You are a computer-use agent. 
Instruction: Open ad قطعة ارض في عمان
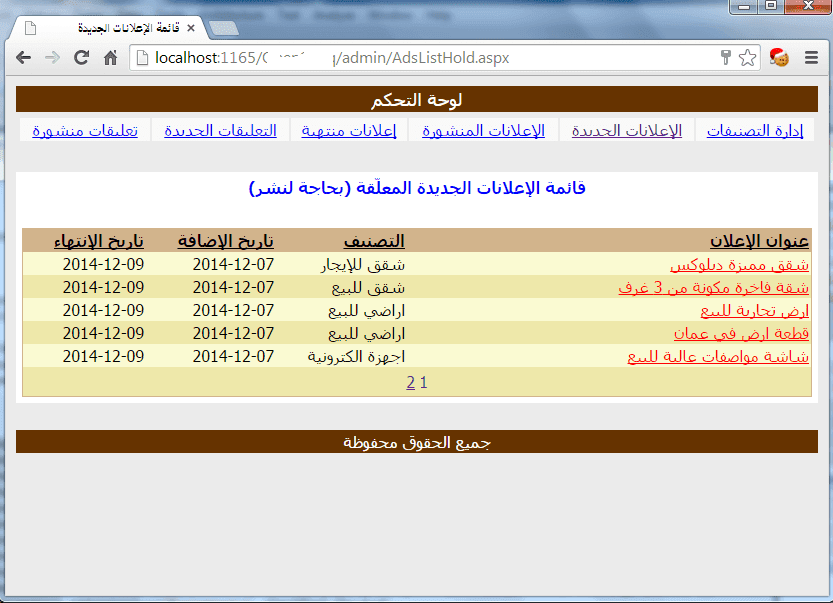[x=741, y=333]
